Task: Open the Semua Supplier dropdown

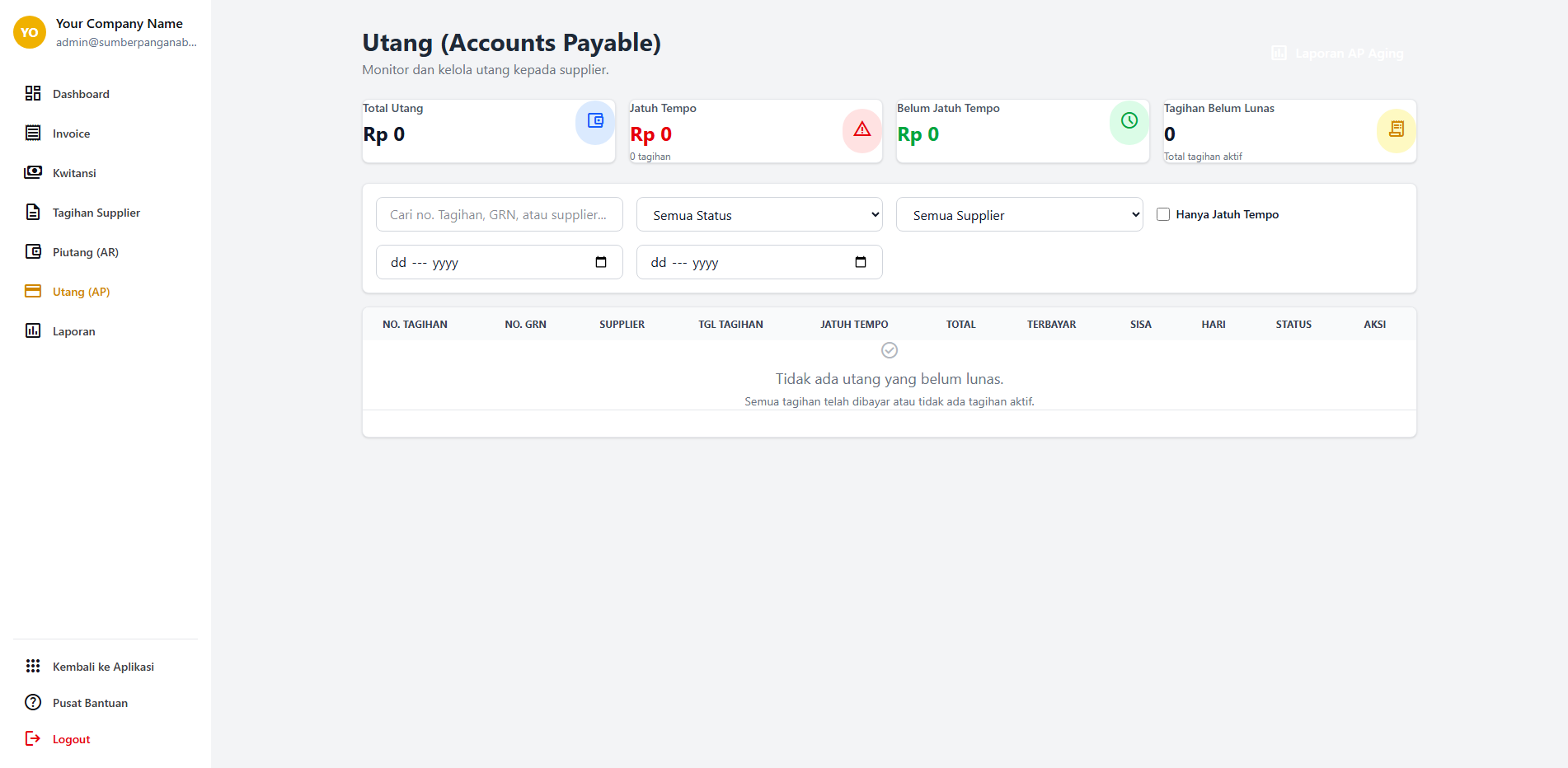Action: [1019, 214]
